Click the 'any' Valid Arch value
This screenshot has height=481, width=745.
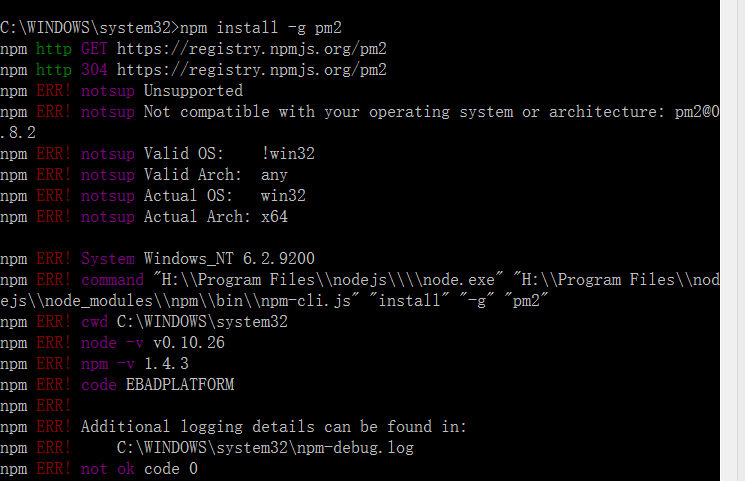274,175
